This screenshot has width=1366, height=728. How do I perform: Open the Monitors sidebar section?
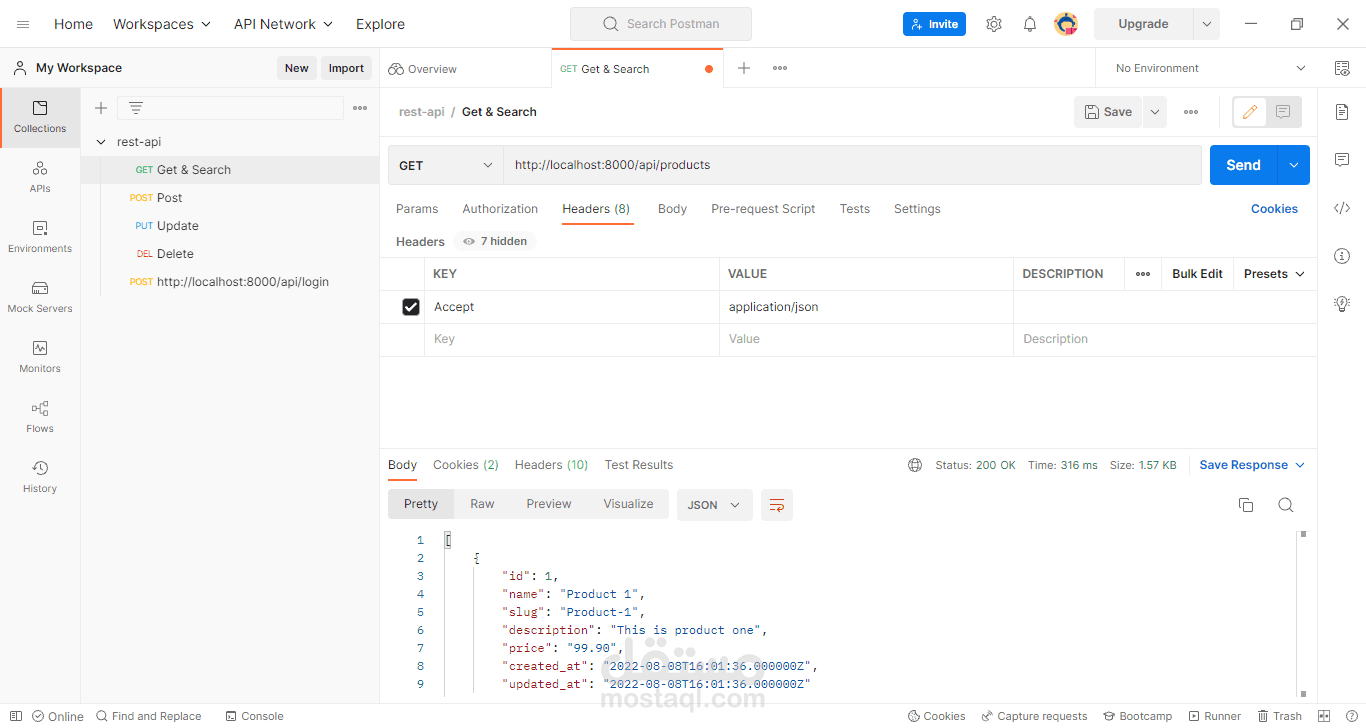point(40,357)
